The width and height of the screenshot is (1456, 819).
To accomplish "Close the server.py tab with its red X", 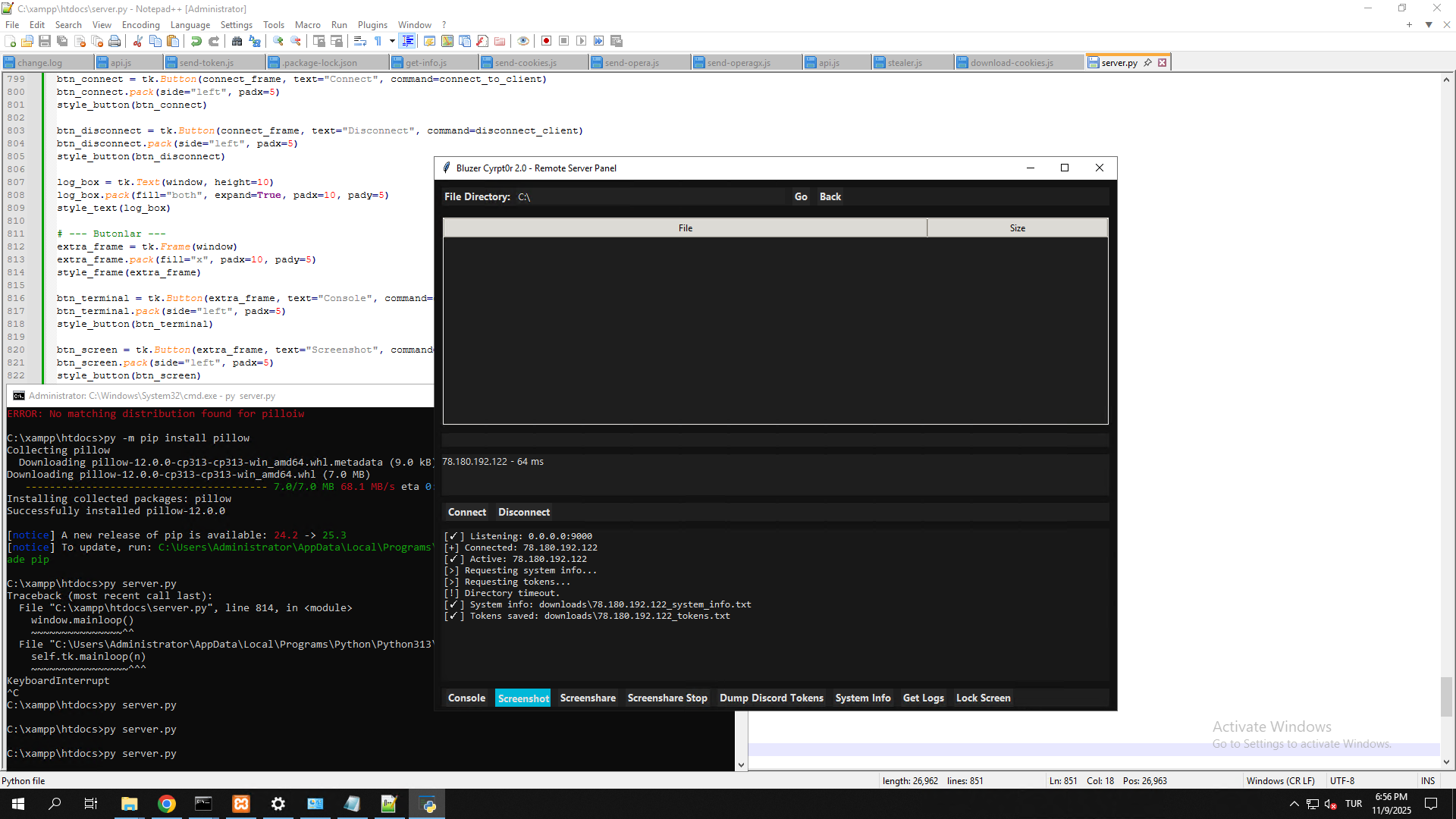I will [1162, 62].
